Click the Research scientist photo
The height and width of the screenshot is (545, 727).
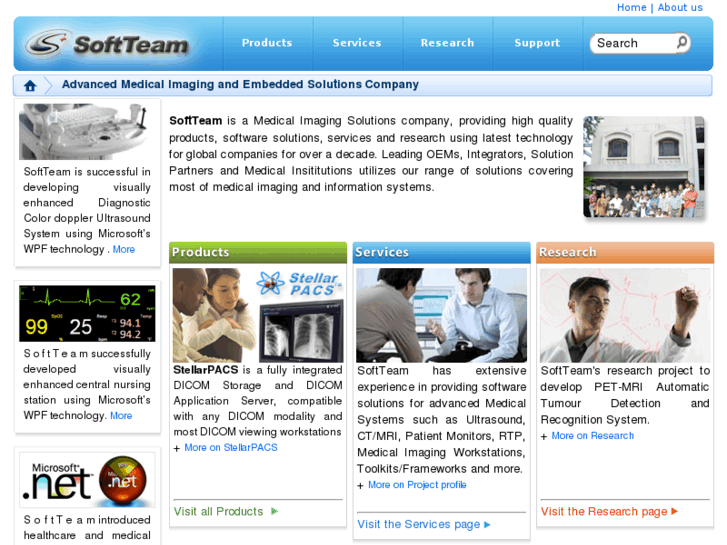(x=625, y=315)
